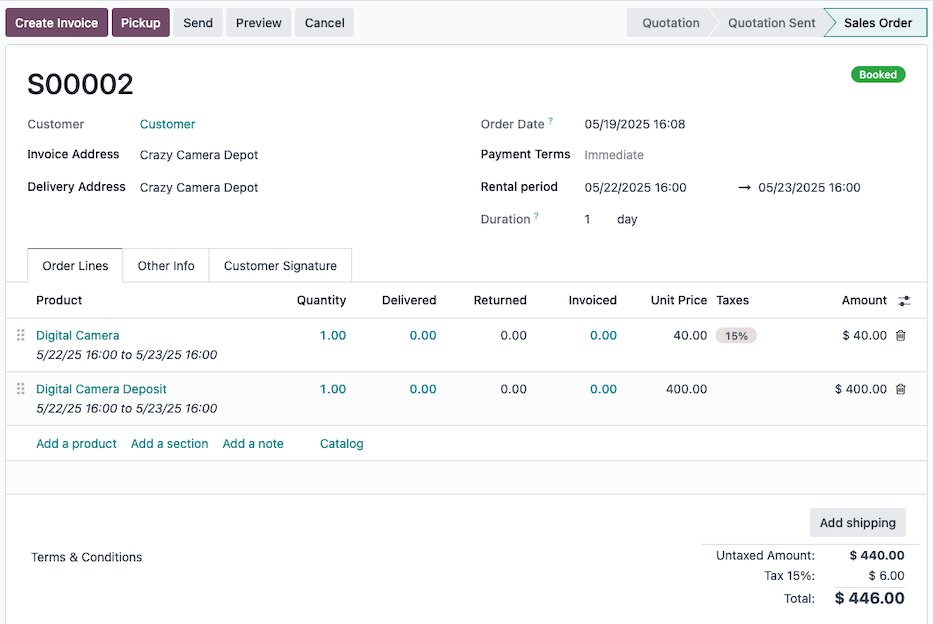Viewport: 933px width, 624px height.
Task: Grab drag handle of Digital Camera Deposit row
Action: 20,389
